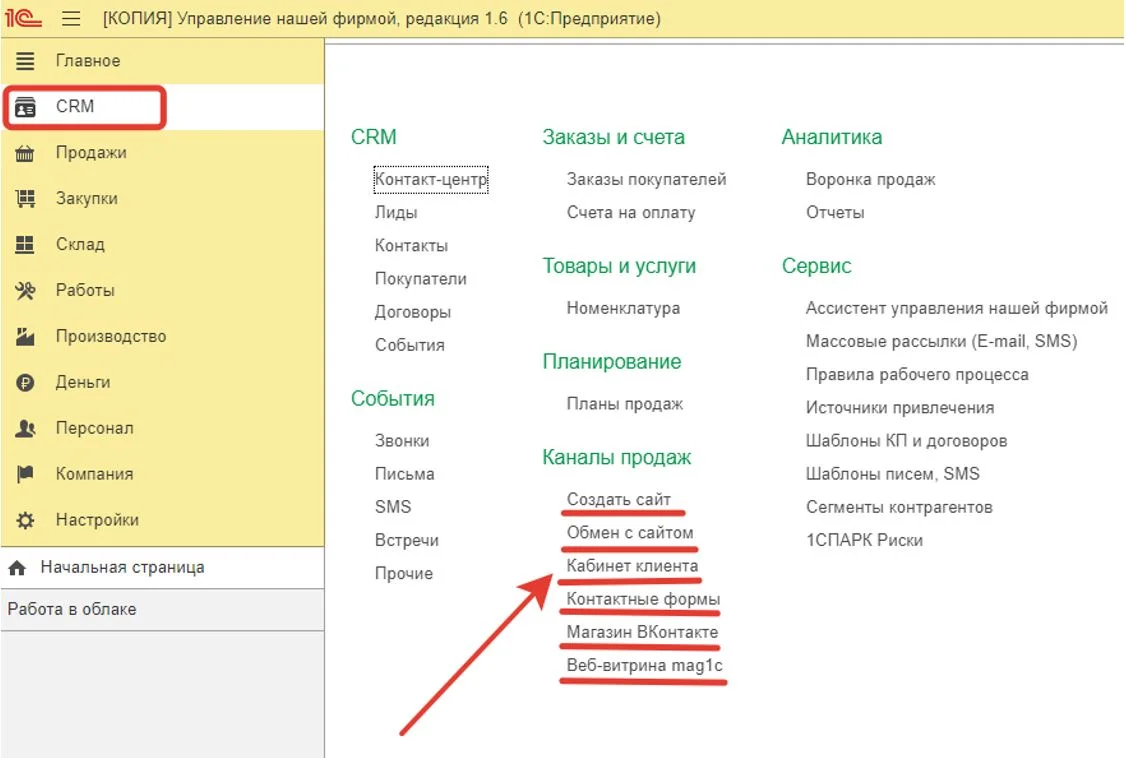Open the Деньги section
Screen dimensions: 1126x758
pos(162,383)
